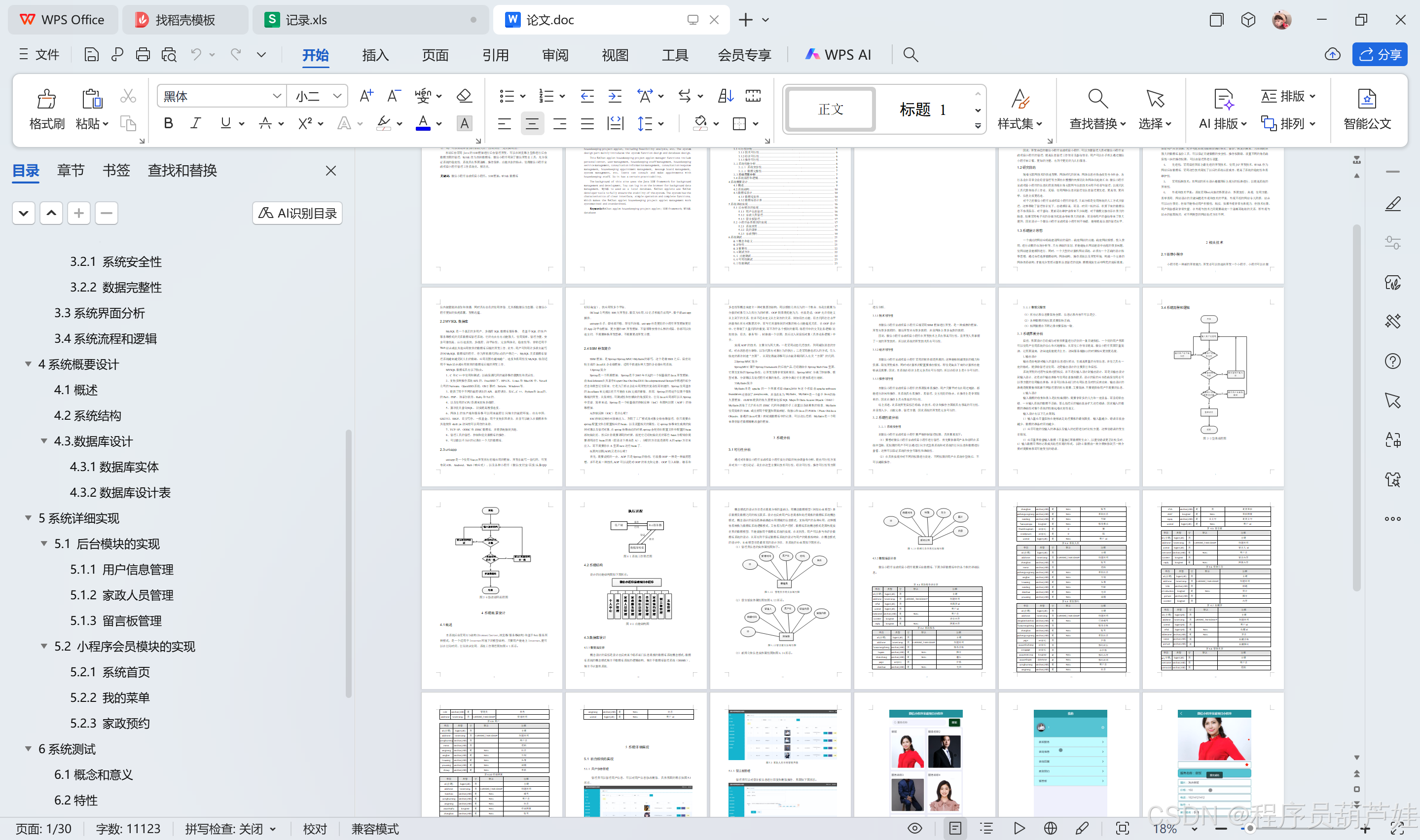This screenshot has height=840, width=1420.
Task: Open a new tab with the plus icon
Action: coord(745,20)
